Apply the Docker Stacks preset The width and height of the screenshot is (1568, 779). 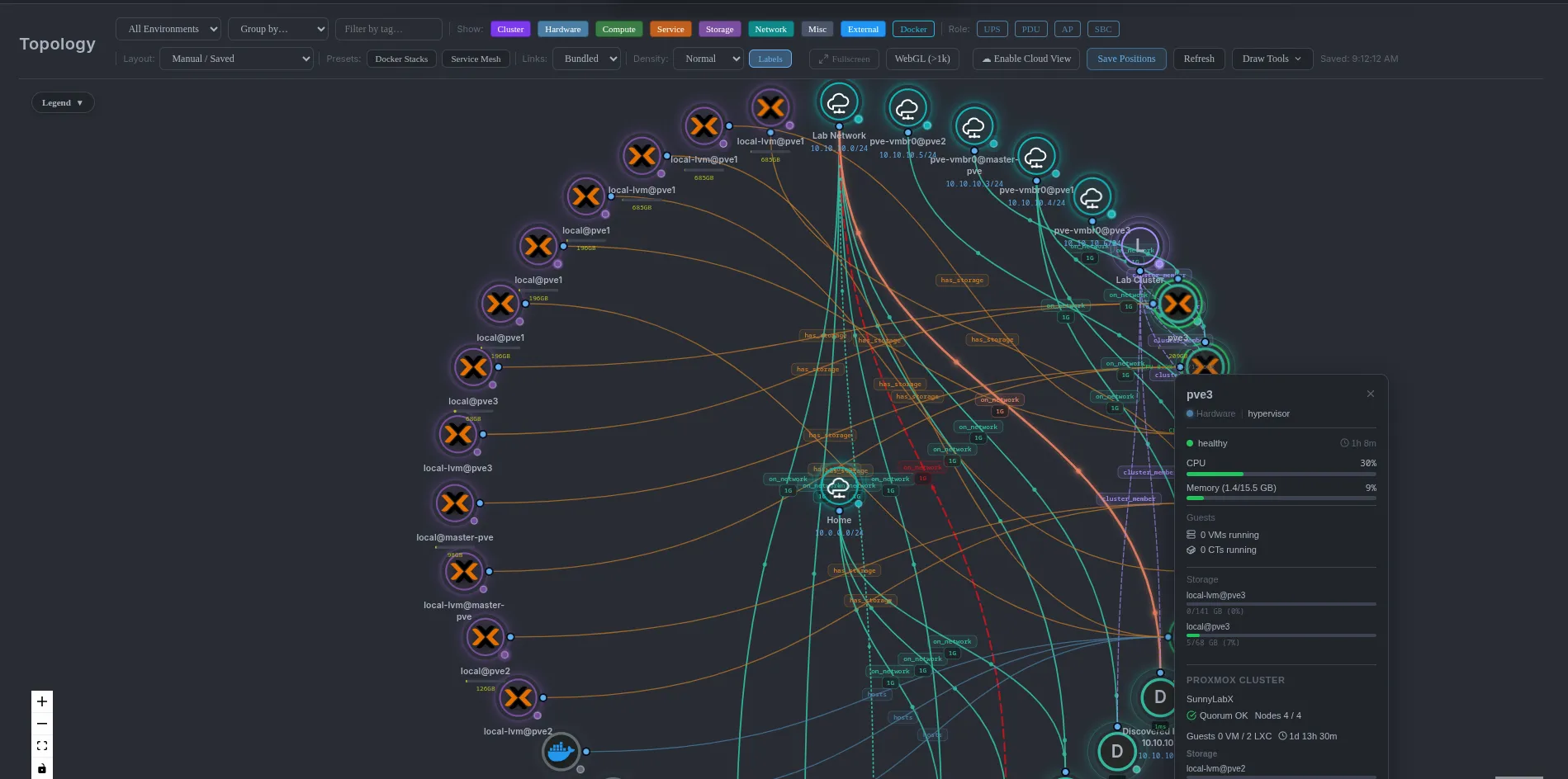coord(402,59)
